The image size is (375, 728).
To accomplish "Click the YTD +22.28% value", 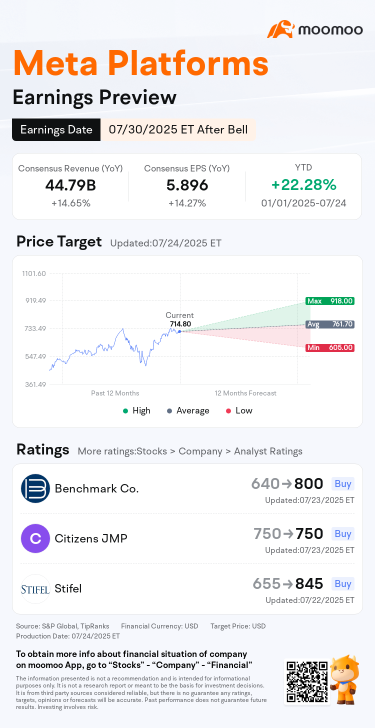I will pyautogui.click(x=303, y=185).
